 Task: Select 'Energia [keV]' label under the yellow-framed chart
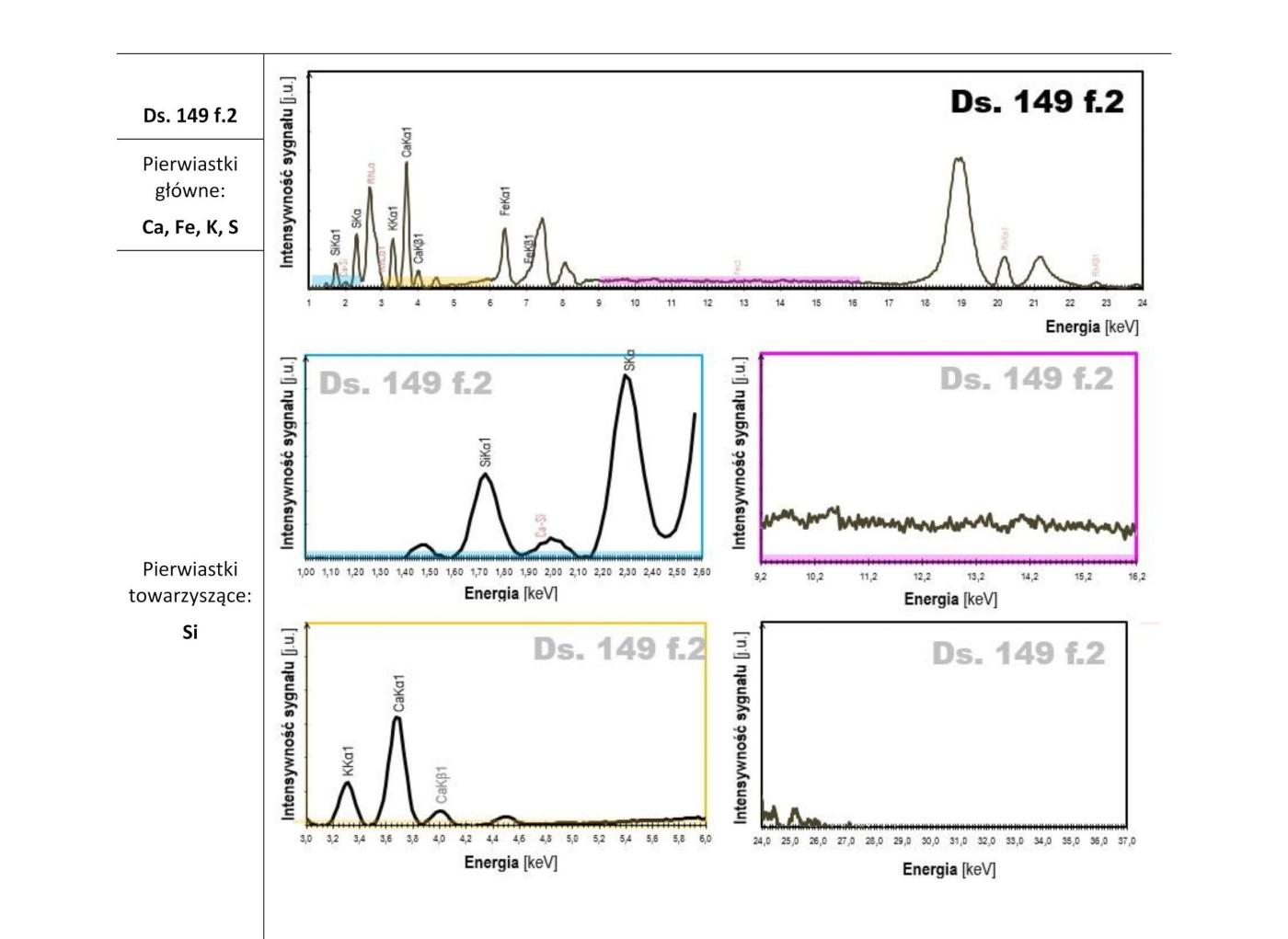pos(511,863)
